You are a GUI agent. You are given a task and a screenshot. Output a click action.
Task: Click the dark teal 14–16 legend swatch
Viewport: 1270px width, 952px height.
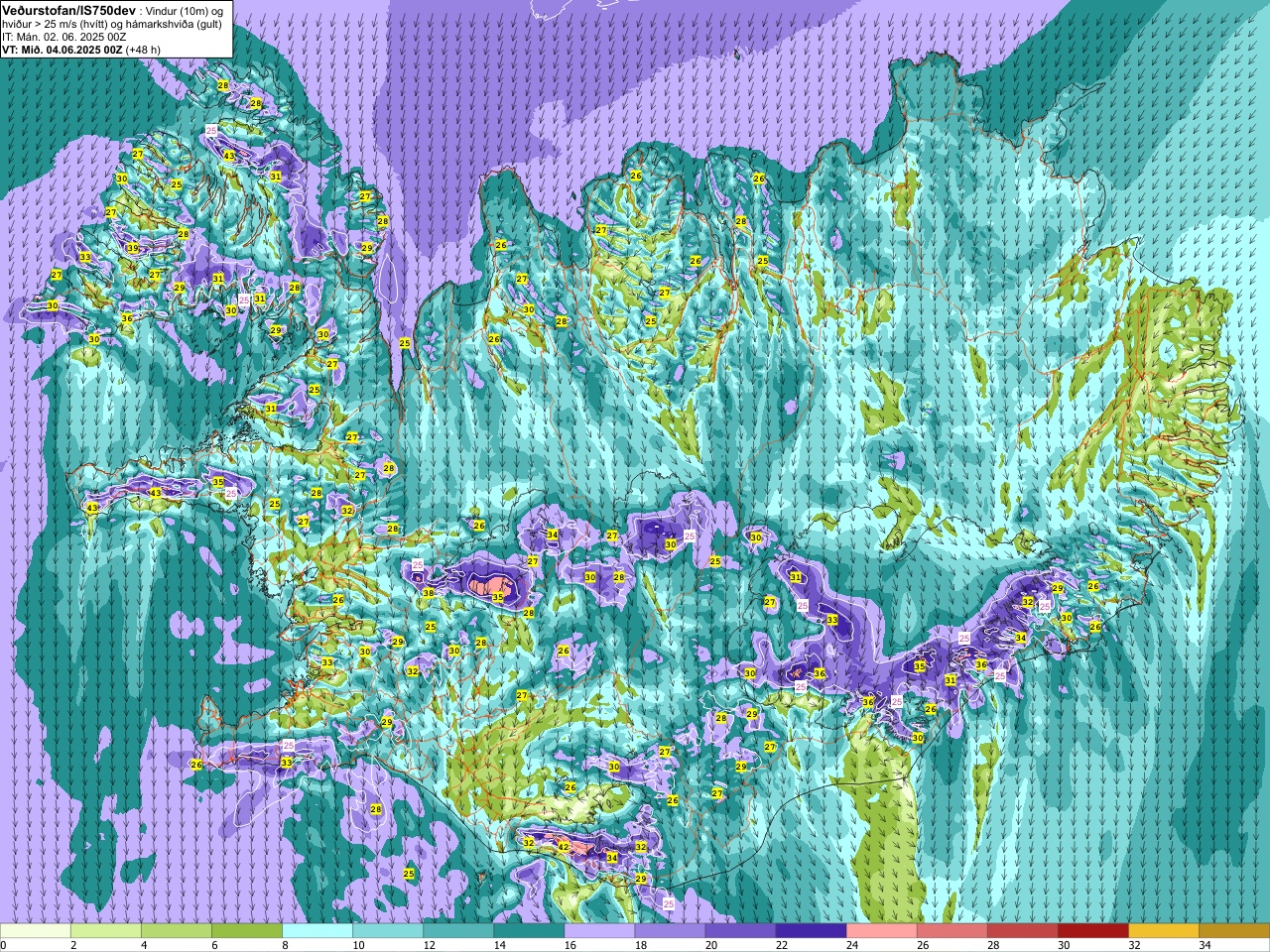[529, 931]
